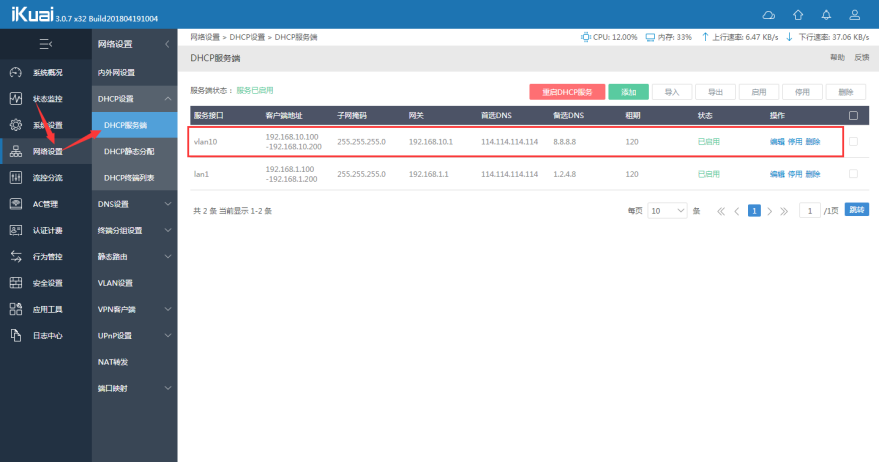Click the 应用工具 grid icon
This screenshot has width=879, height=462.
pos(16,309)
